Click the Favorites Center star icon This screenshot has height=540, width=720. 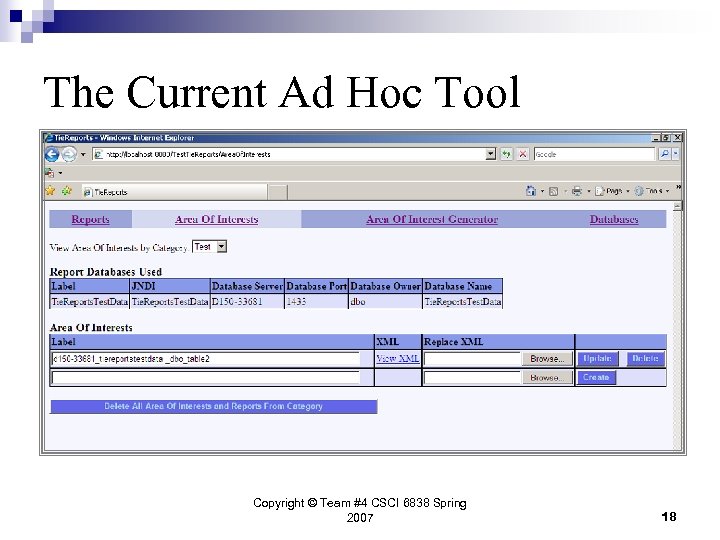[50, 191]
